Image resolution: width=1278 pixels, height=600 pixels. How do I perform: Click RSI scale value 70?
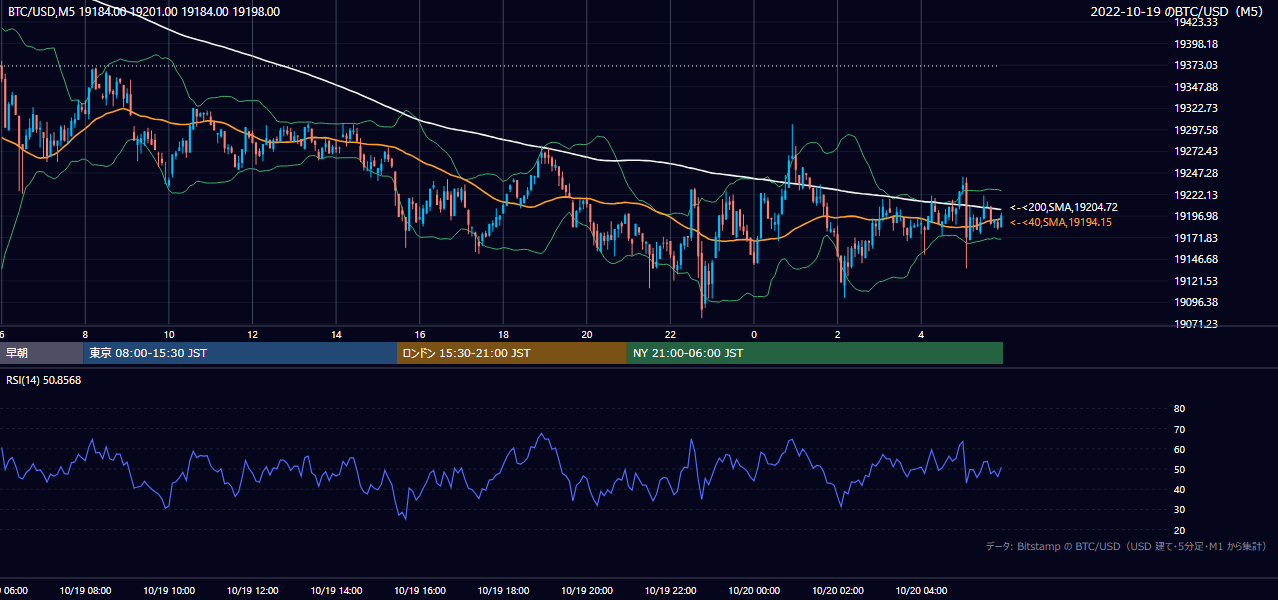tap(1179, 429)
